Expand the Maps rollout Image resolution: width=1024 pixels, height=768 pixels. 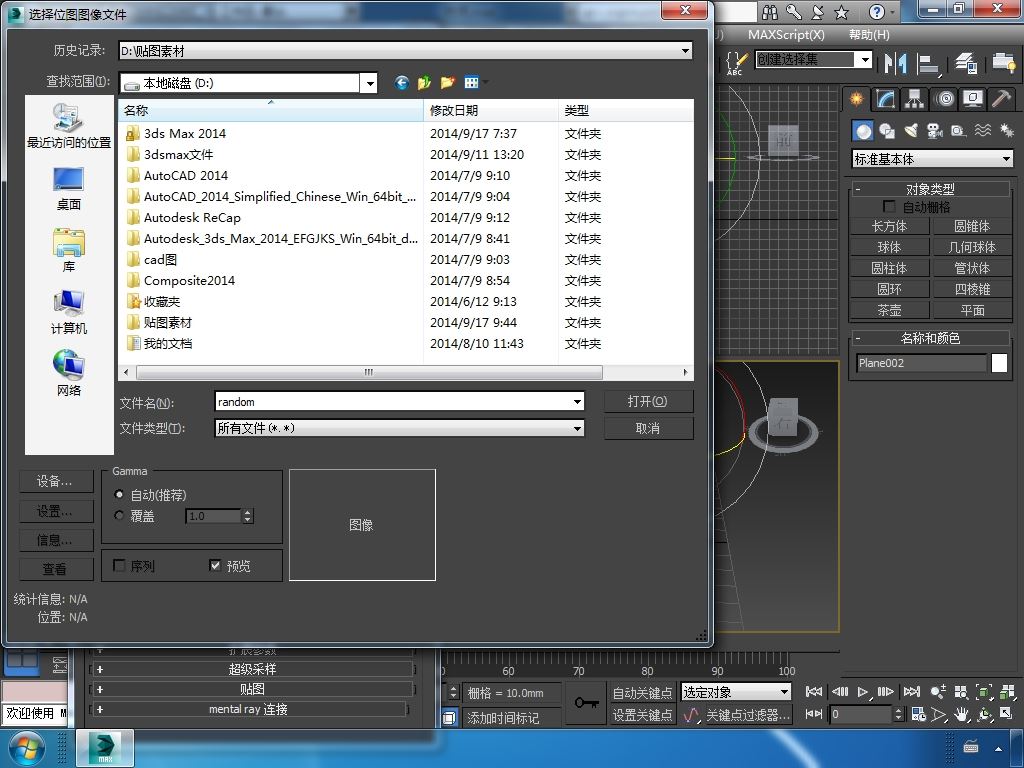coord(252,689)
